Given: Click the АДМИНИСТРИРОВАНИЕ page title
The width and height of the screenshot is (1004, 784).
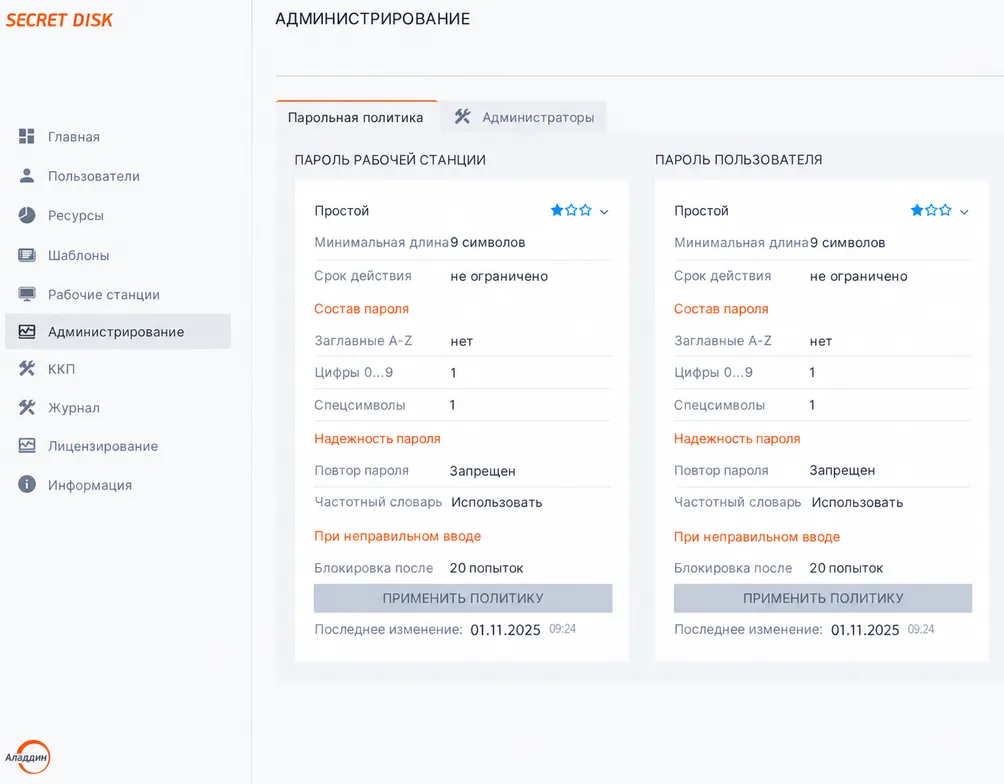Looking at the screenshot, I should [373, 19].
